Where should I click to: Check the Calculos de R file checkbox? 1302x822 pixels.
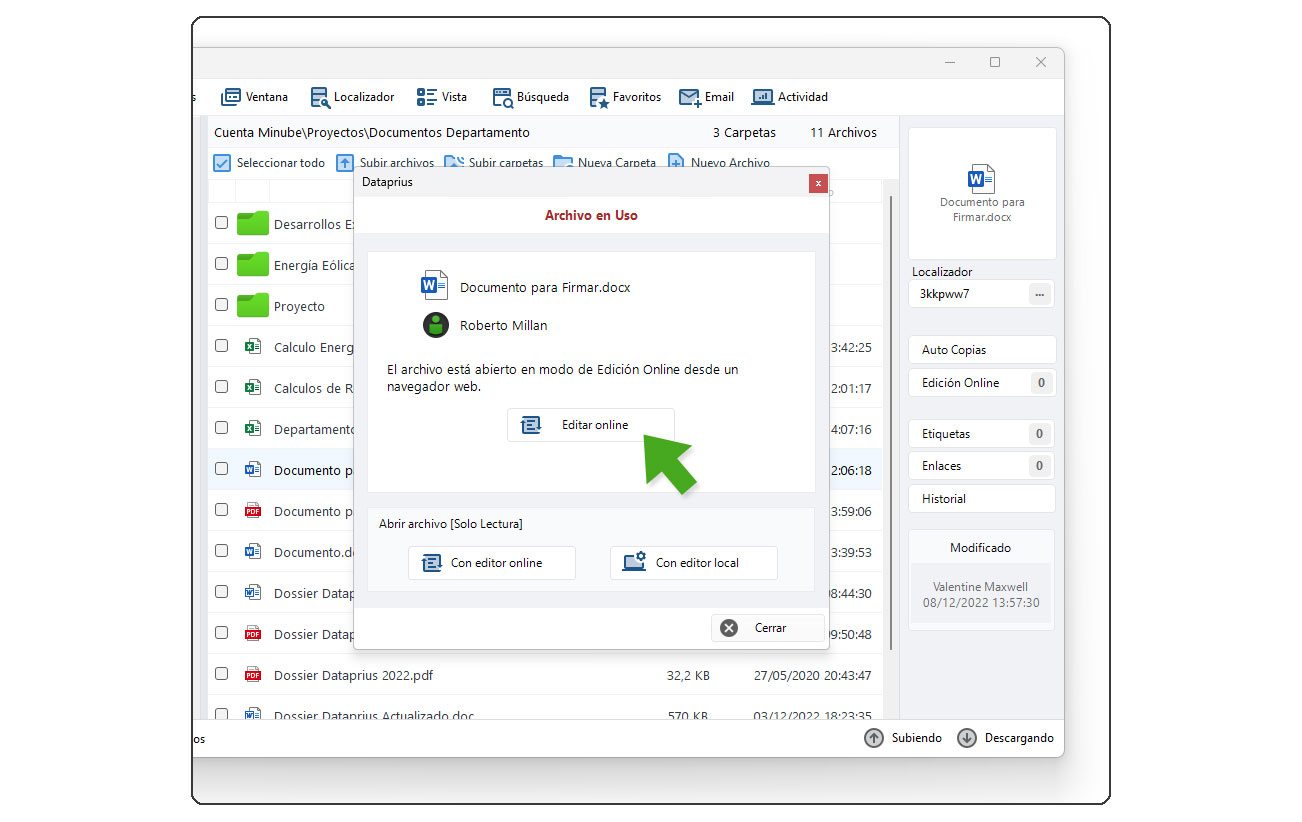click(x=222, y=387)
